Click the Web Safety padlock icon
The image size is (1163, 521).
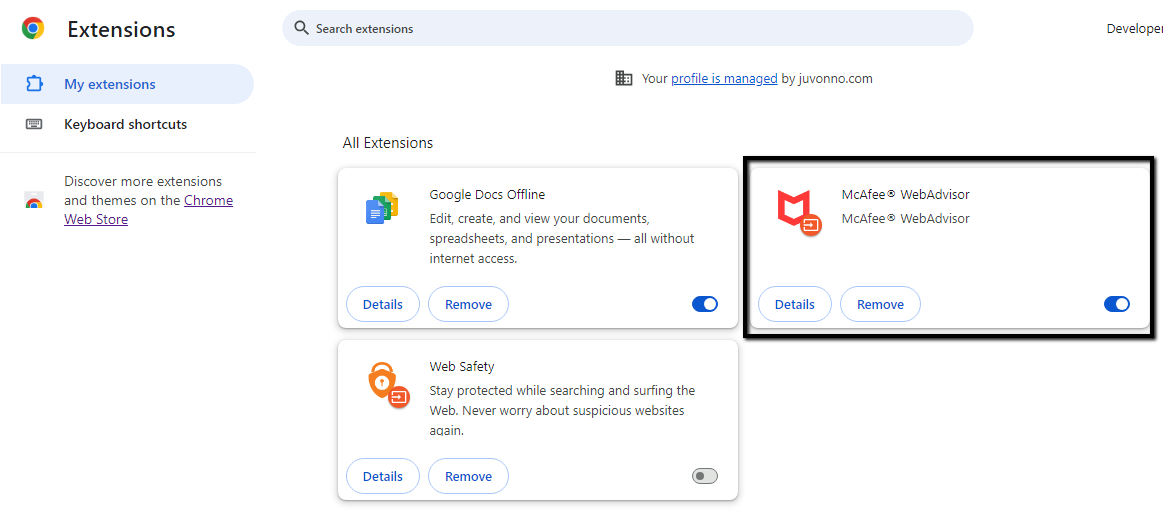pos(388,384)
